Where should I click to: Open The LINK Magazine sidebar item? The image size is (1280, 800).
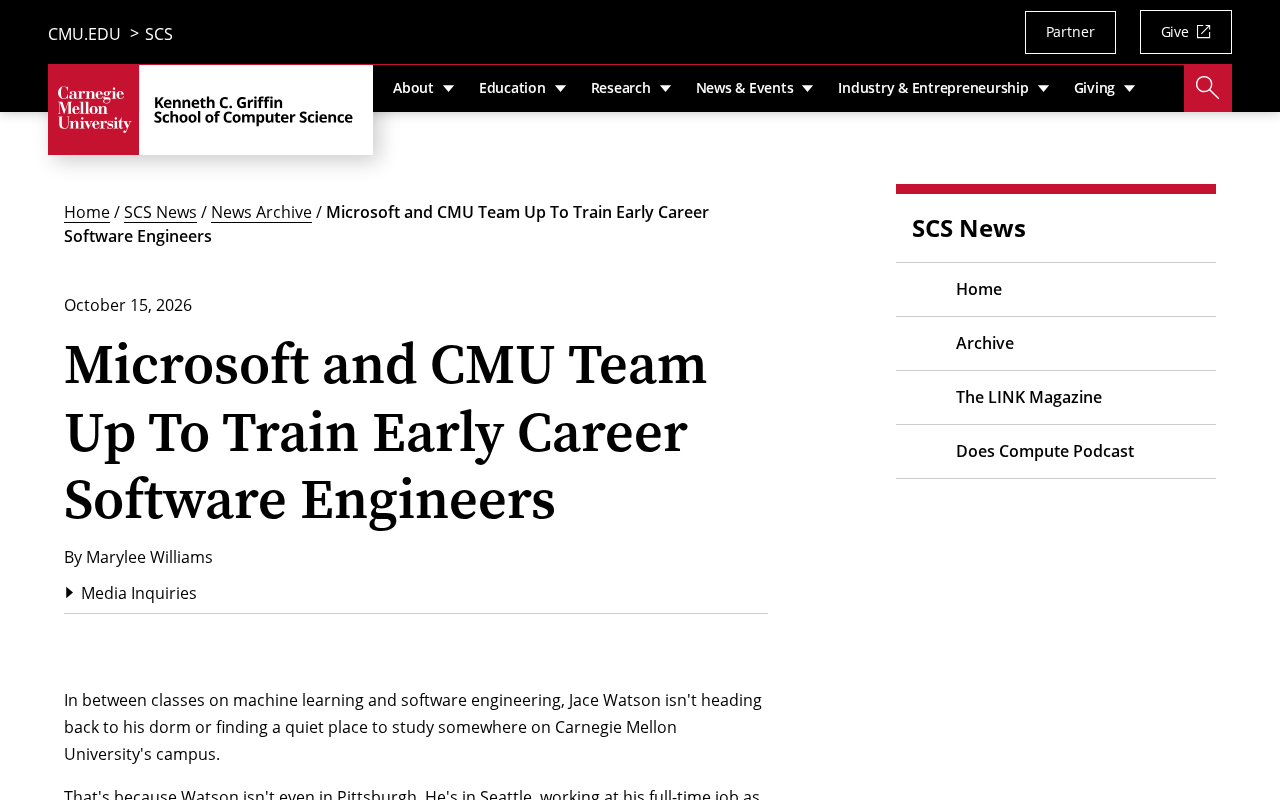(x=1056, y=398)
